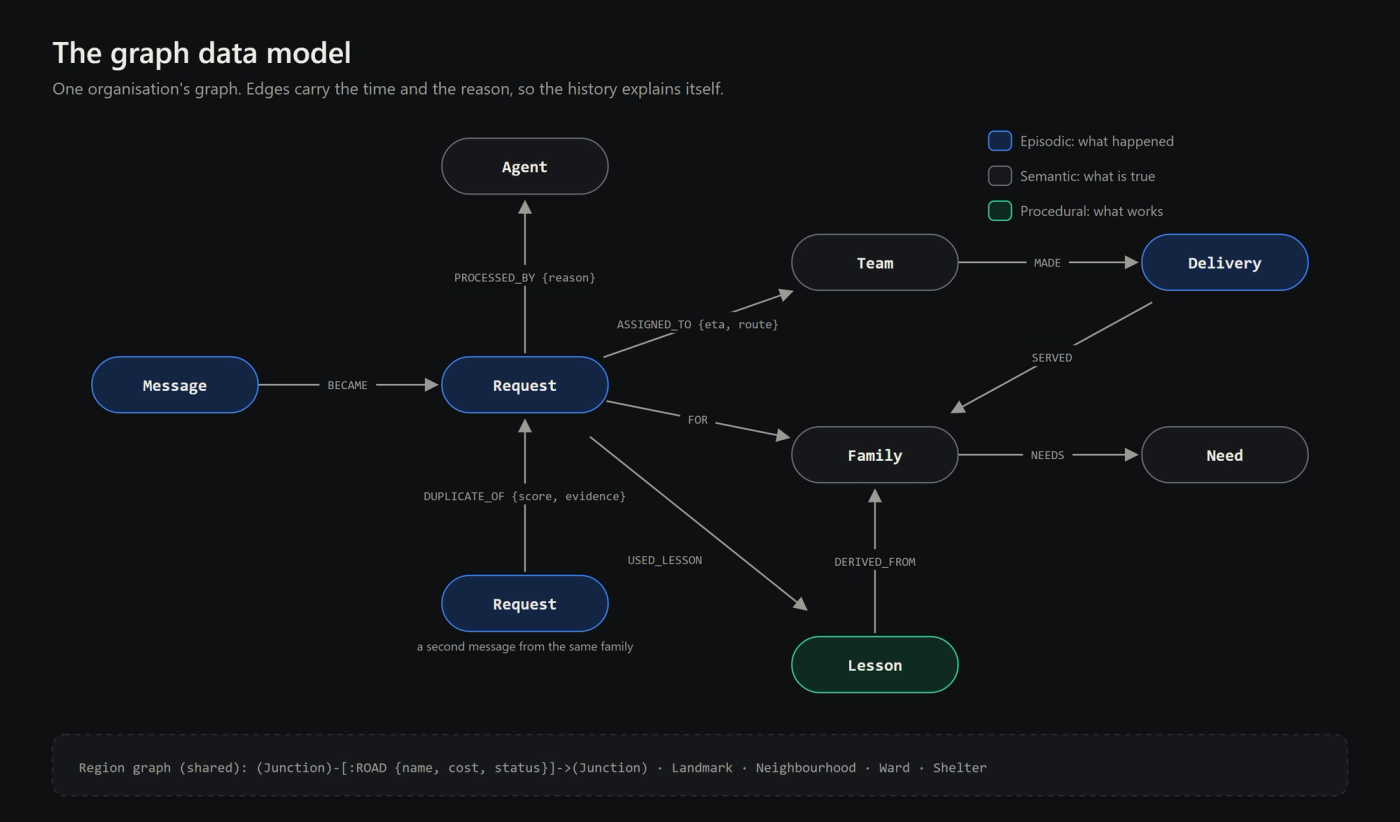Select the Delivery node

coord(1225,263)
